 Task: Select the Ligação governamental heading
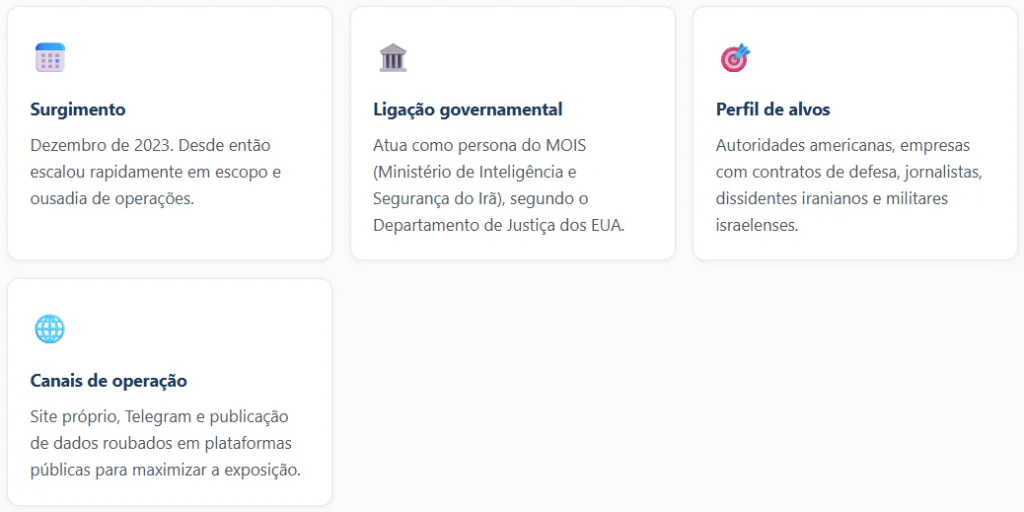pos(467,109)
